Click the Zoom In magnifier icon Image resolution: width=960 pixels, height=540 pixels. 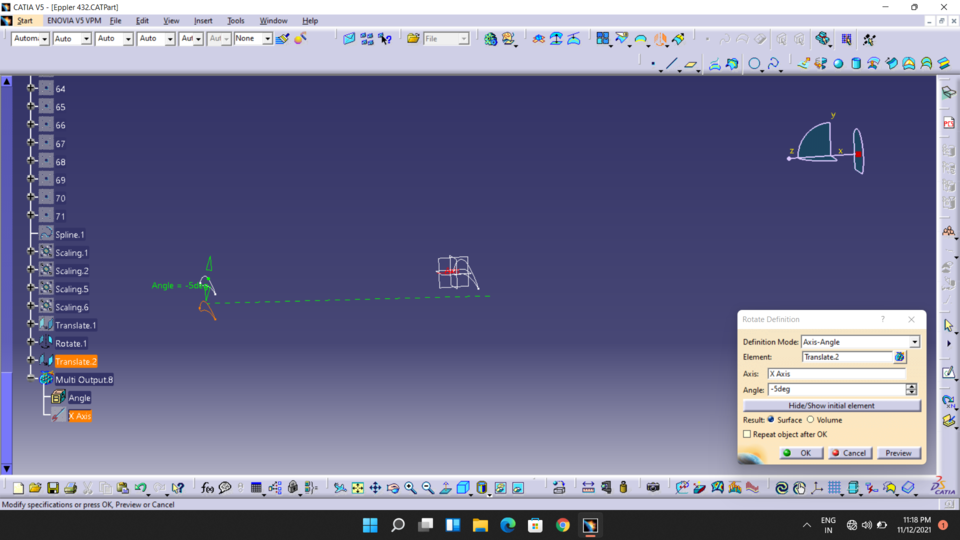pos(411,488)
